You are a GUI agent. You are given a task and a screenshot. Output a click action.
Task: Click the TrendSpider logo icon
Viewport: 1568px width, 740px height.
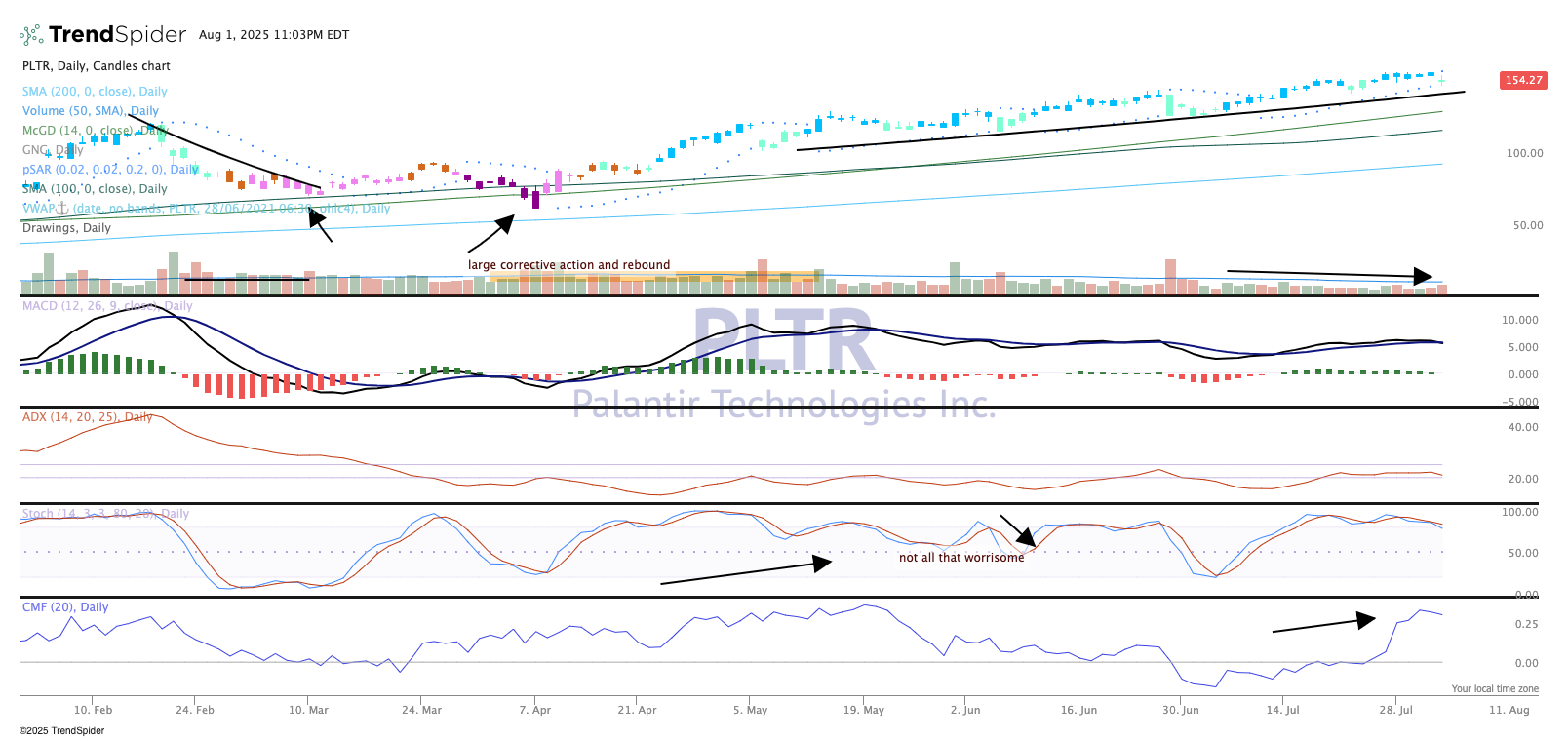[x=31, y=35]
